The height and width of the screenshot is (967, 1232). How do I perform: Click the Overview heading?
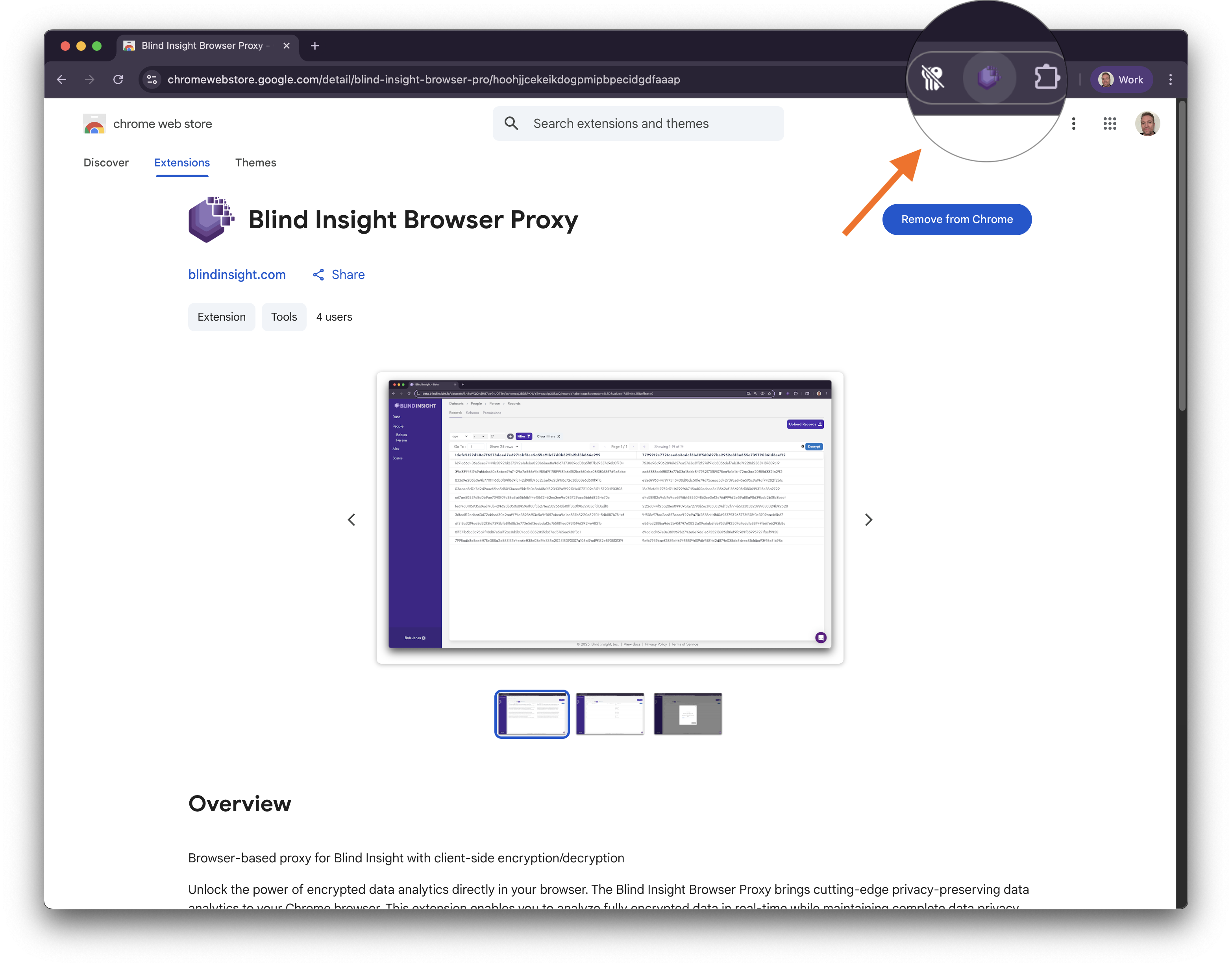(x=240, y=804)
